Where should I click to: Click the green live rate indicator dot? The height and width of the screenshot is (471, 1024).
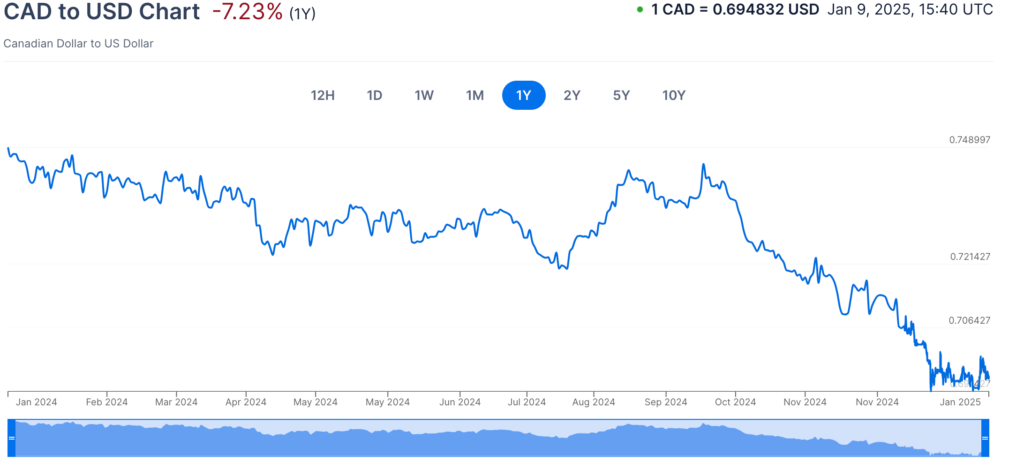pos(639,10)
